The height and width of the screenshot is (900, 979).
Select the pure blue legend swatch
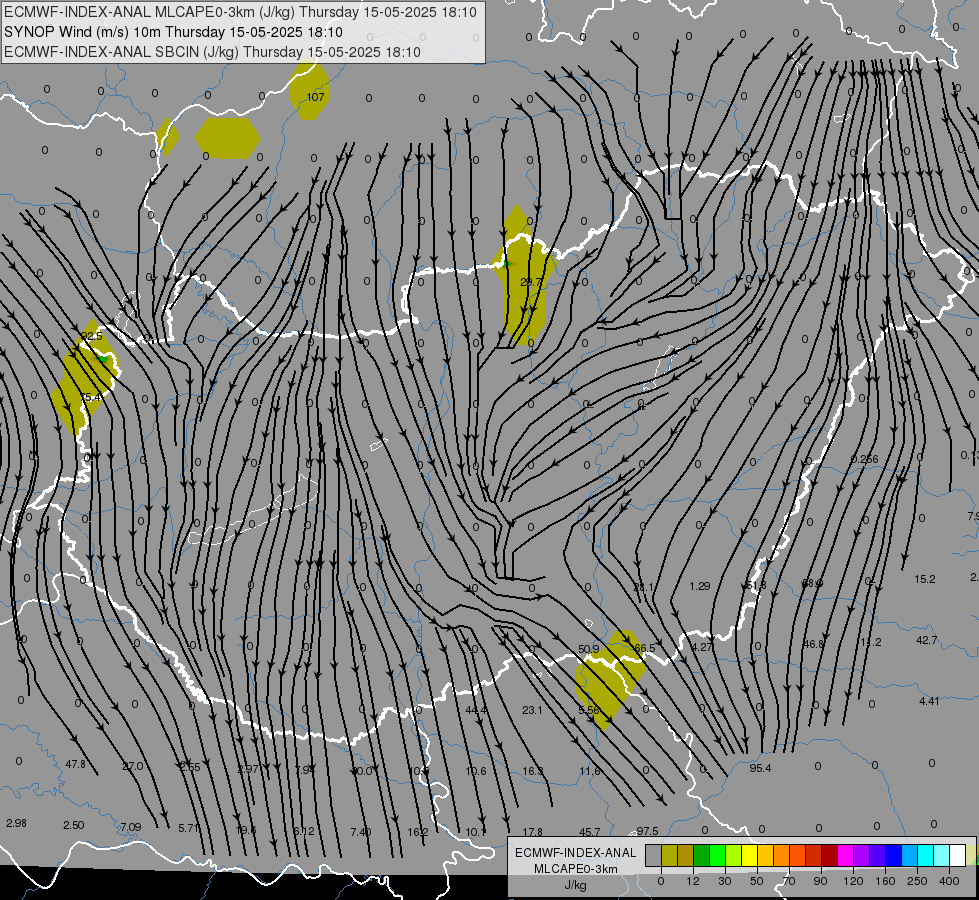893,856
